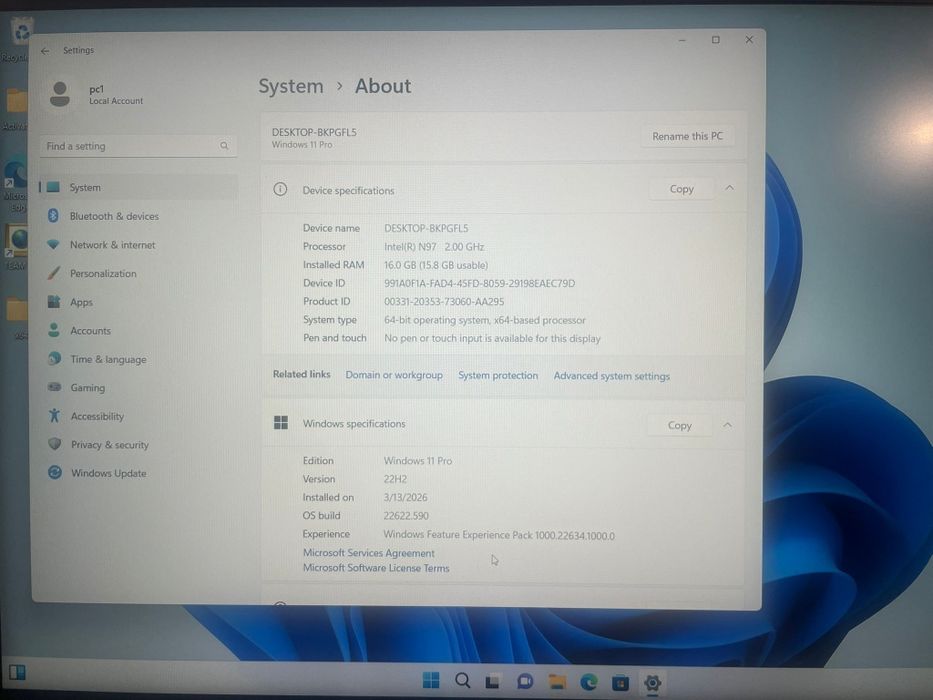Click the Installed on date 3/13/2026
This screenshot has width=933, height=700.
pos(405,498)
